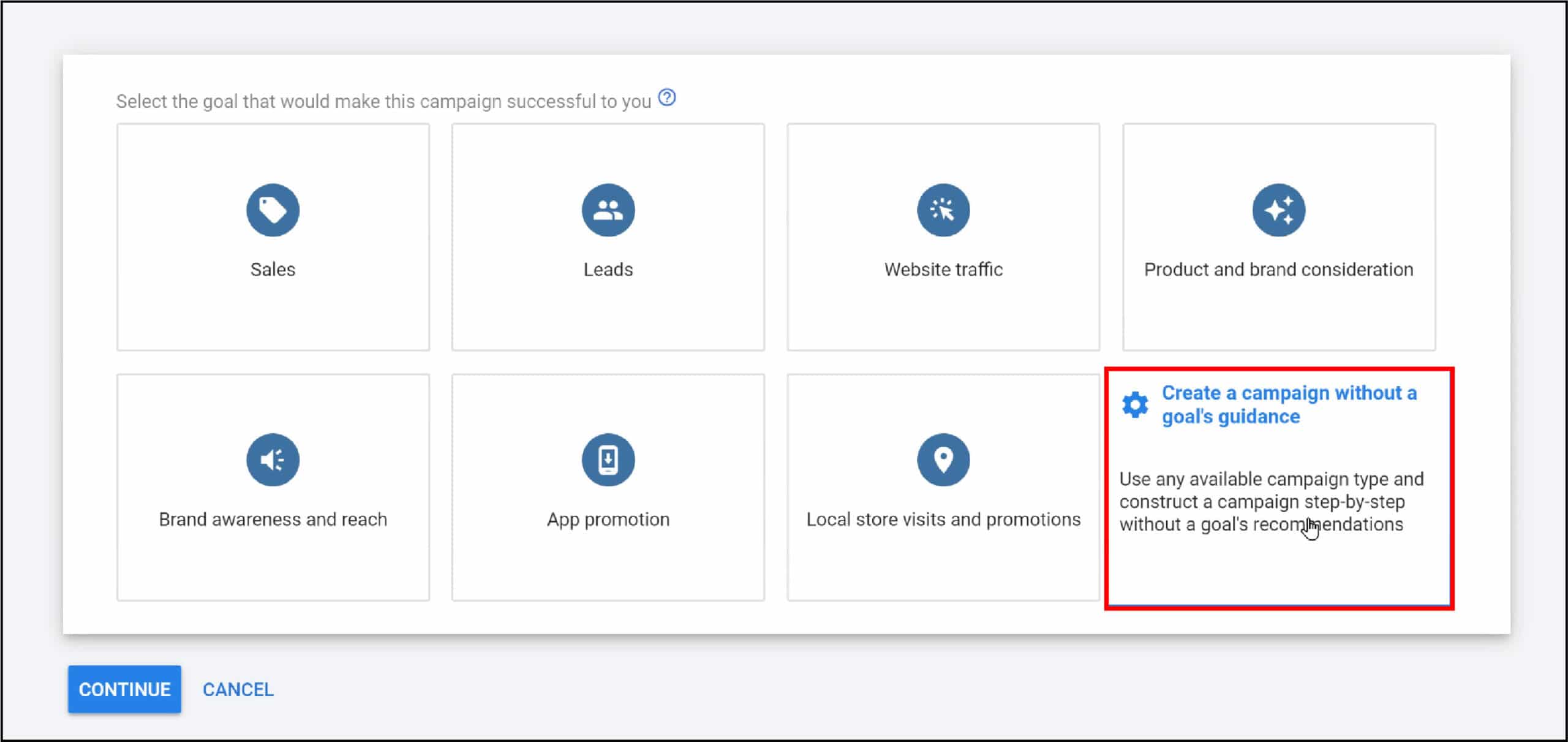Screen dimensions: 1568x742
Task: Open the help question mark icon
Action: 667,98
